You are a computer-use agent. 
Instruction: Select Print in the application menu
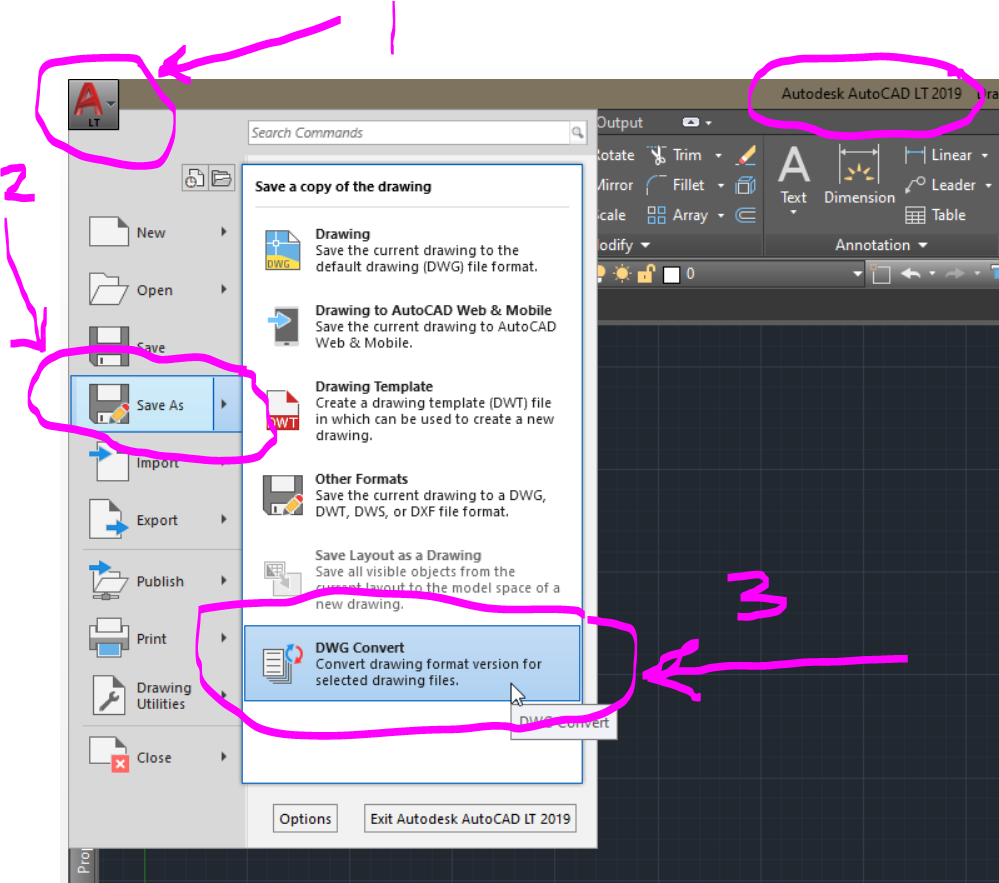pyautogui.click(x=151, y=639)
